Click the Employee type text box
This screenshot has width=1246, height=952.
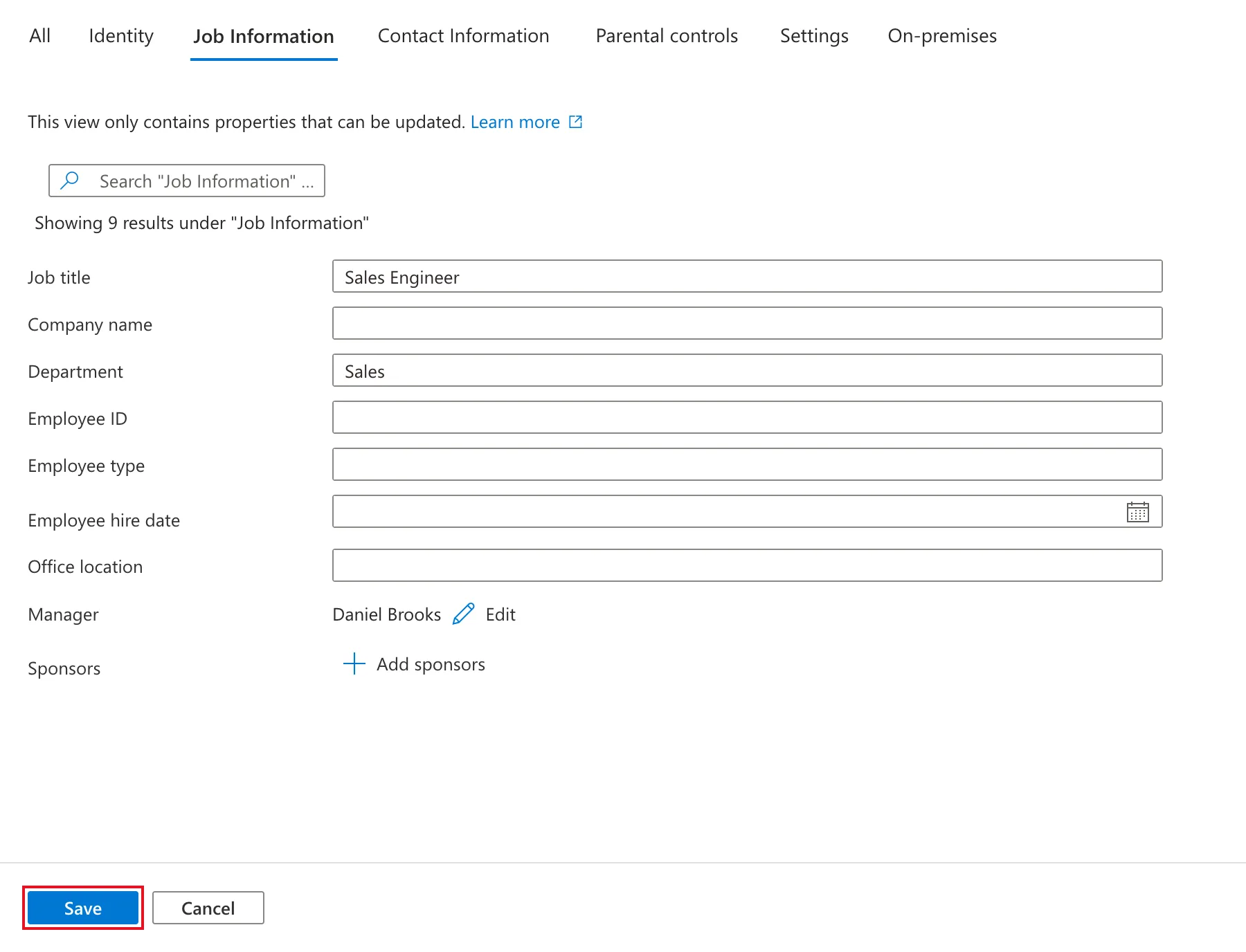pyautogui.click(x=748, y=464)
